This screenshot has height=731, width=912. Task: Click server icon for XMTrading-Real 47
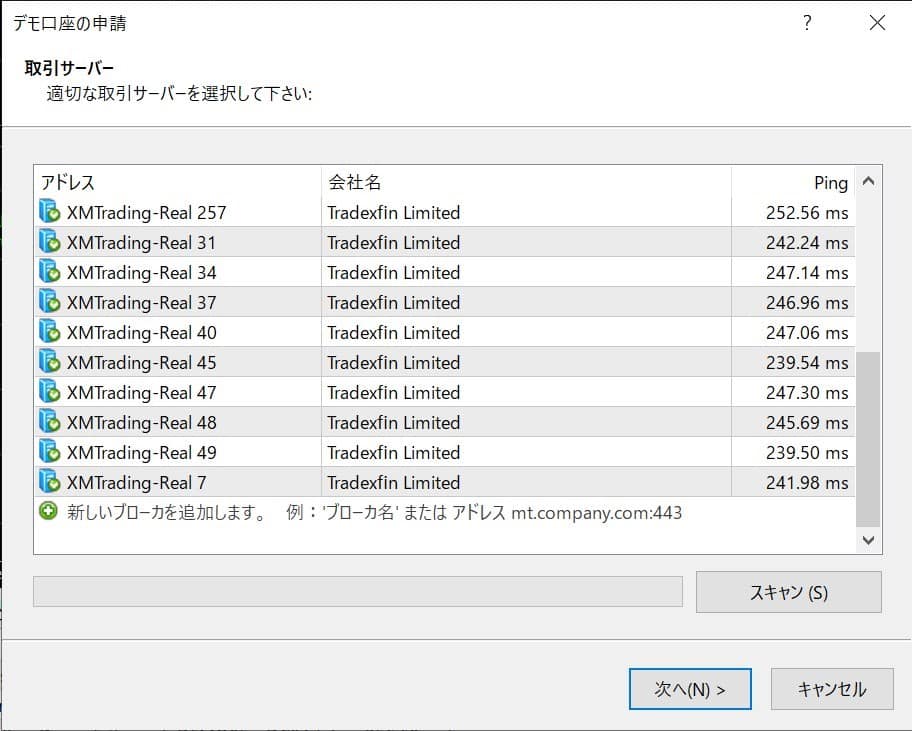point(49,392)
